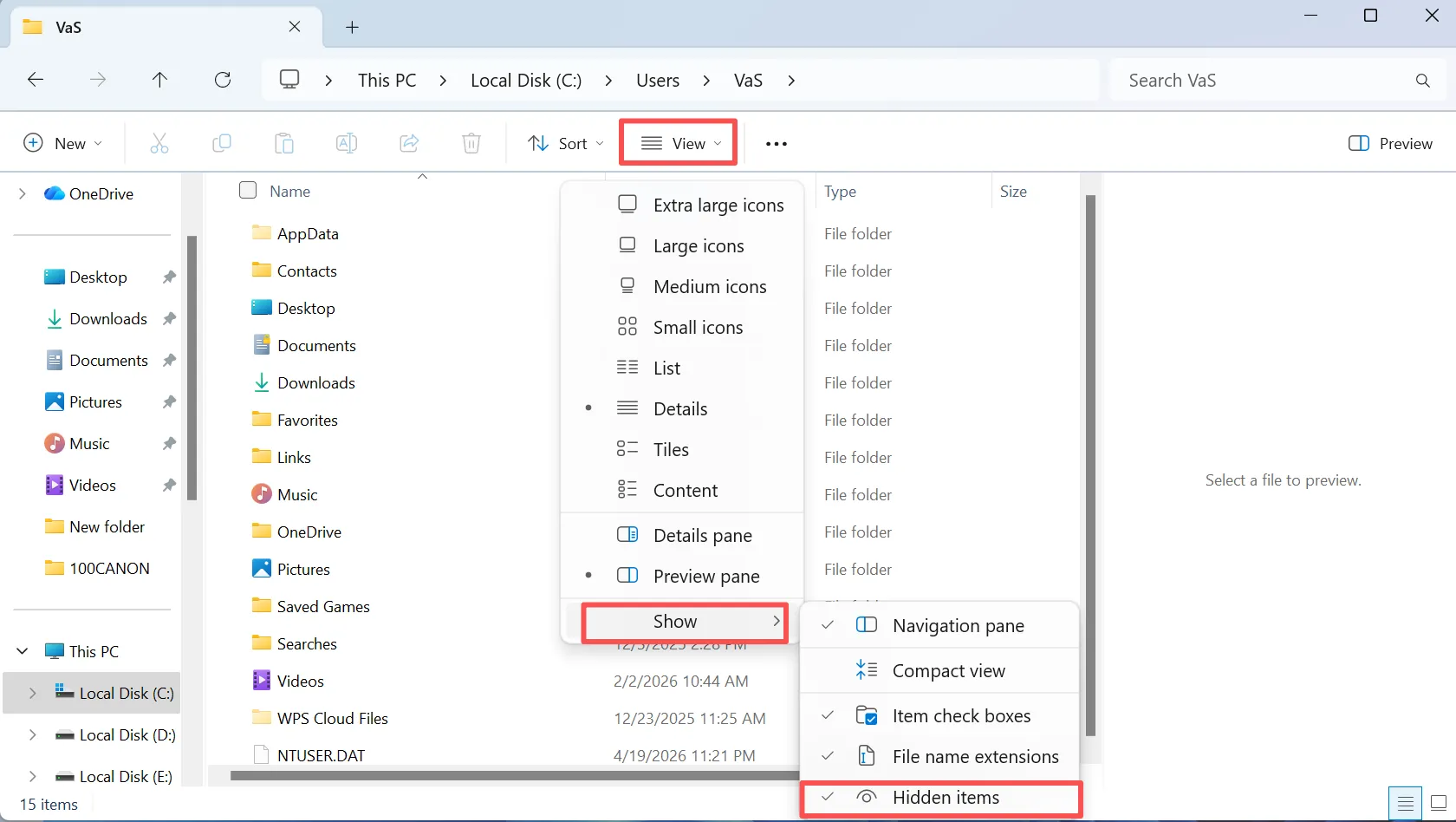This screenshot has height=822, width=1456.
Task: Click the Share icon in toolbar
Action: click(x=409, y=143)
